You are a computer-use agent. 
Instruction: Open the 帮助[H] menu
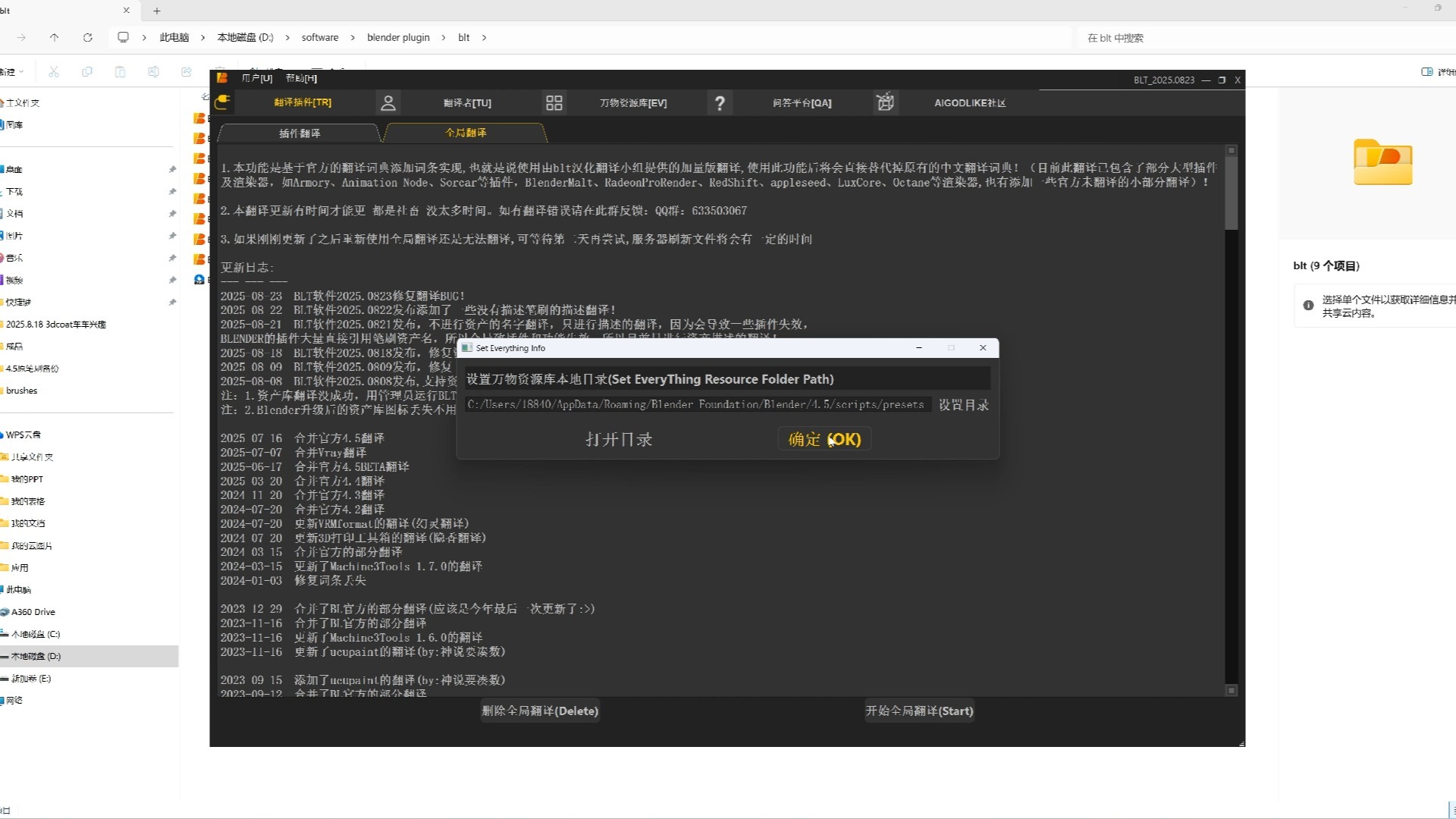pyautogui.click(x=301, y=78)
